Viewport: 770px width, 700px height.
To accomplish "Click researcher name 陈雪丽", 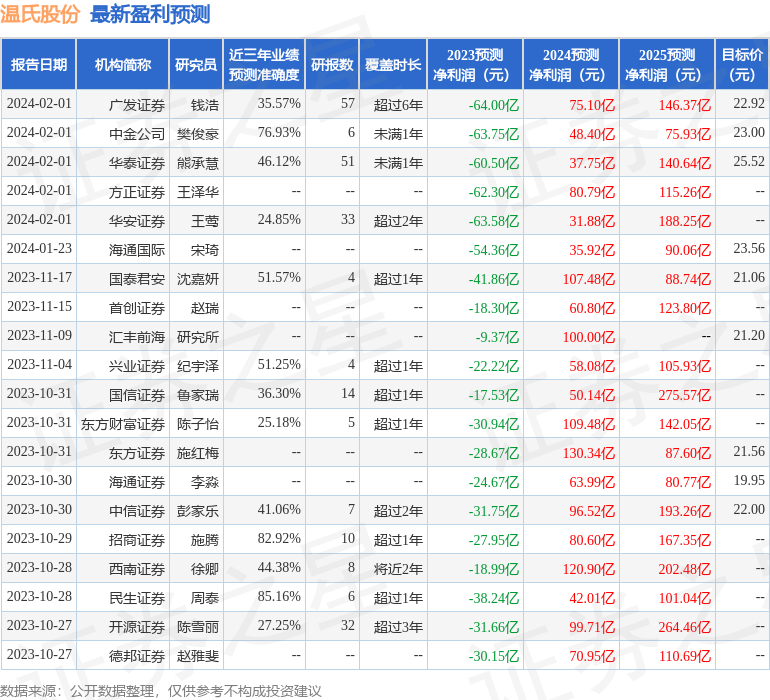I will (x=198, y=626).
